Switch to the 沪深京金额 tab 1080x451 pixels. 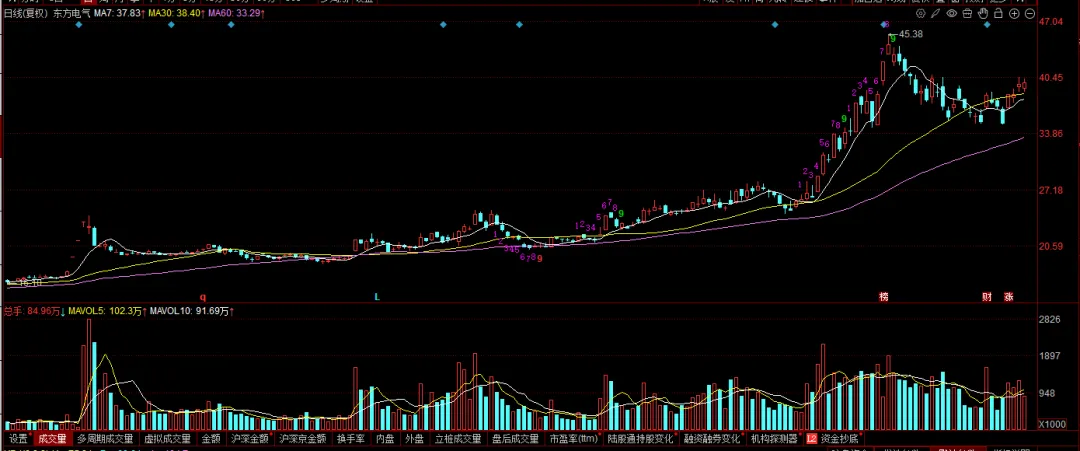click(x=302, y=439)
